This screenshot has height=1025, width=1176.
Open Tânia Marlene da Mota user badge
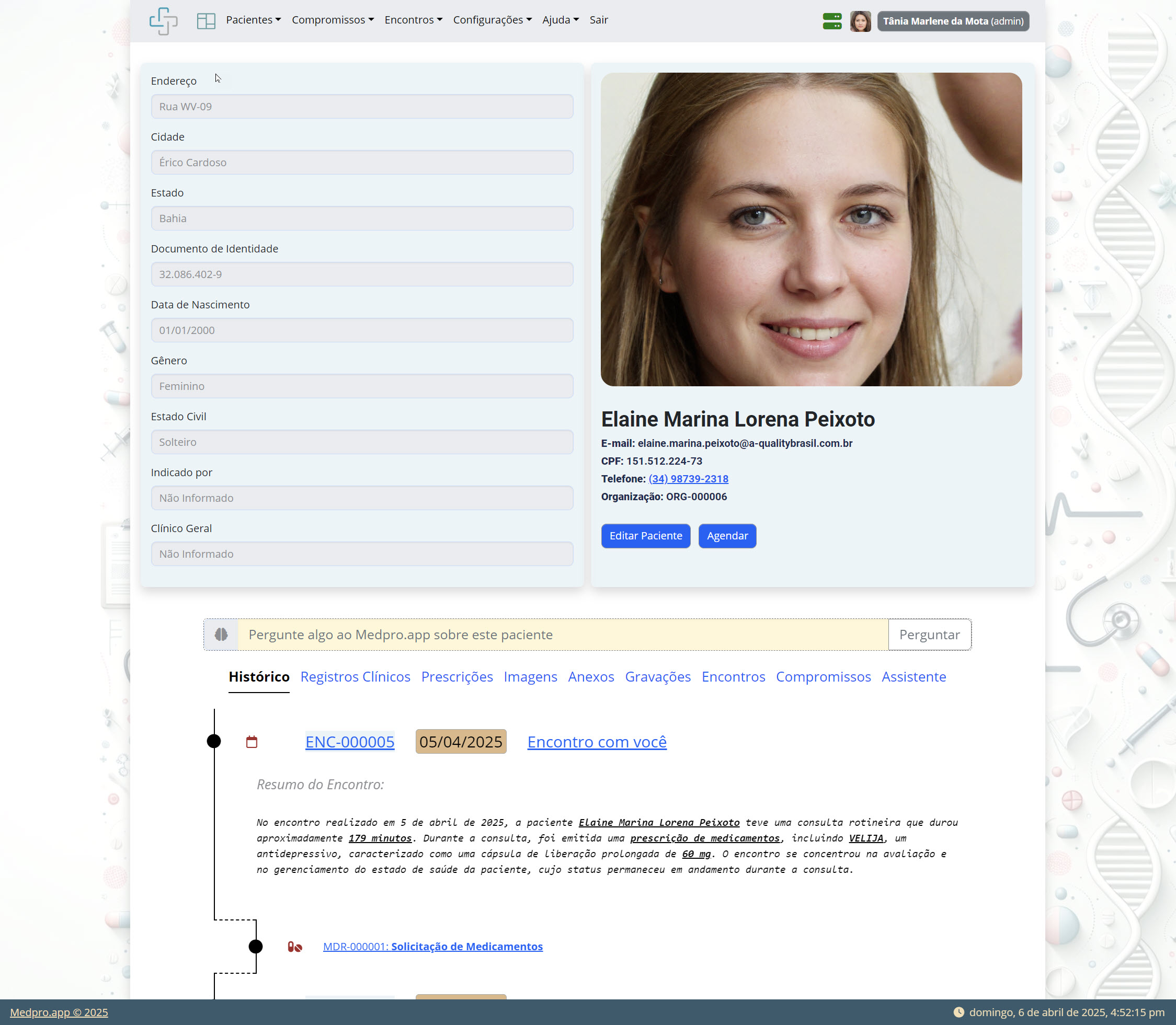(x=953, y=21)
